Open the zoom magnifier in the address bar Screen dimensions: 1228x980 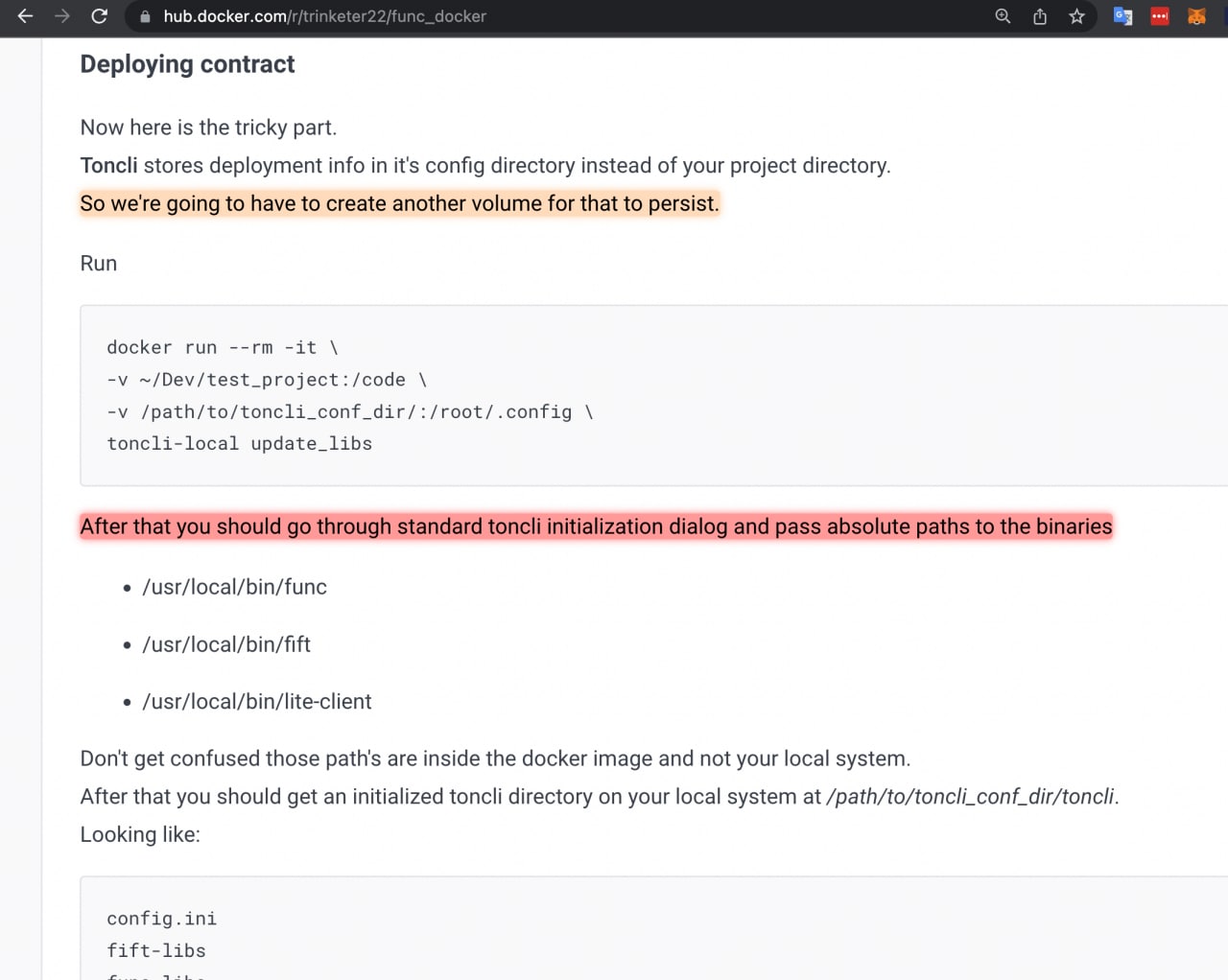1003,16
